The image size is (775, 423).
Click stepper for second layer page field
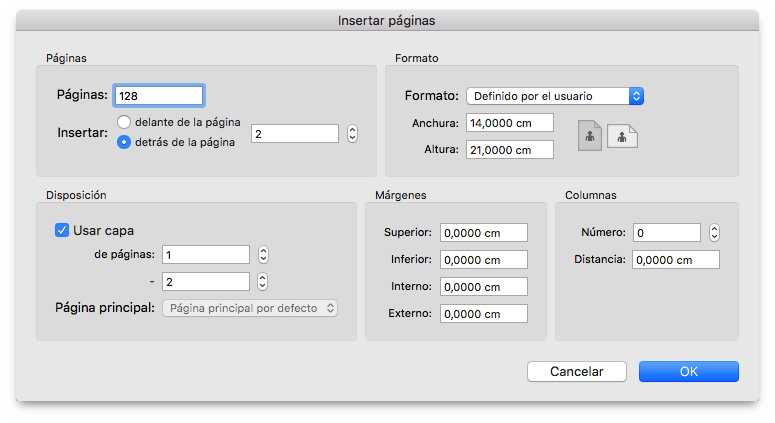pyautogui.click(x=263, y=282)
